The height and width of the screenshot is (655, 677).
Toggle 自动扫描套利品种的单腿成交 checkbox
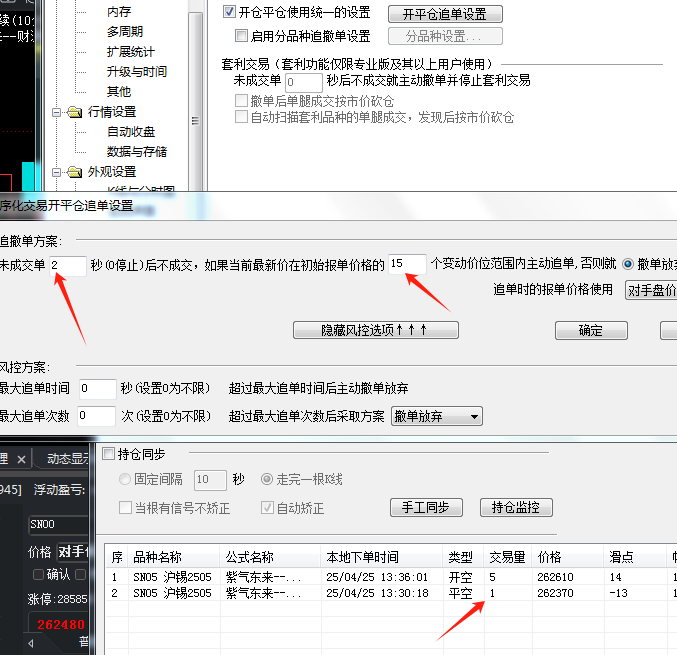click(241, 117)
